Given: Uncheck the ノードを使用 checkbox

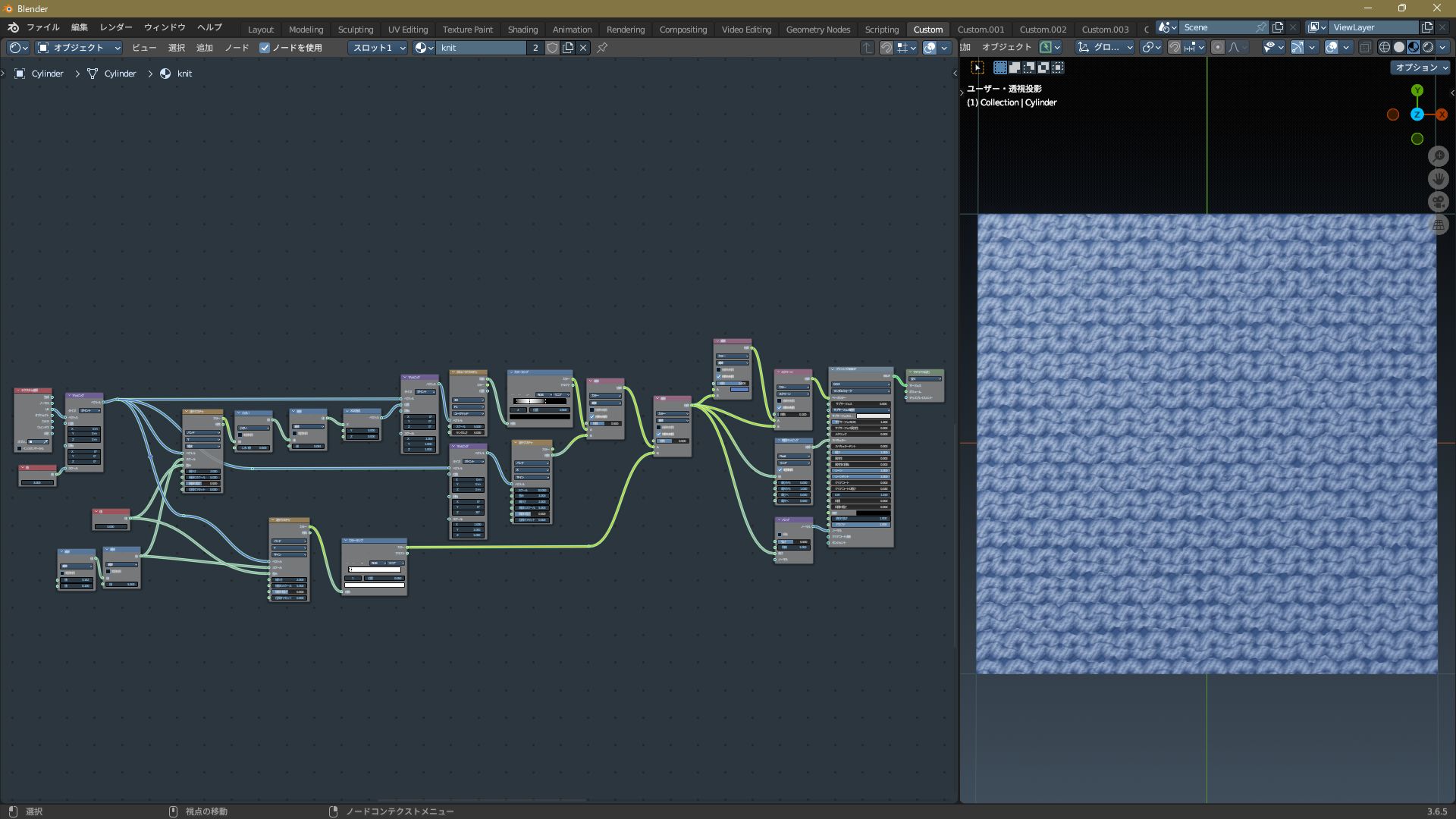Looking at the screenshot, I should click(265, 48).
